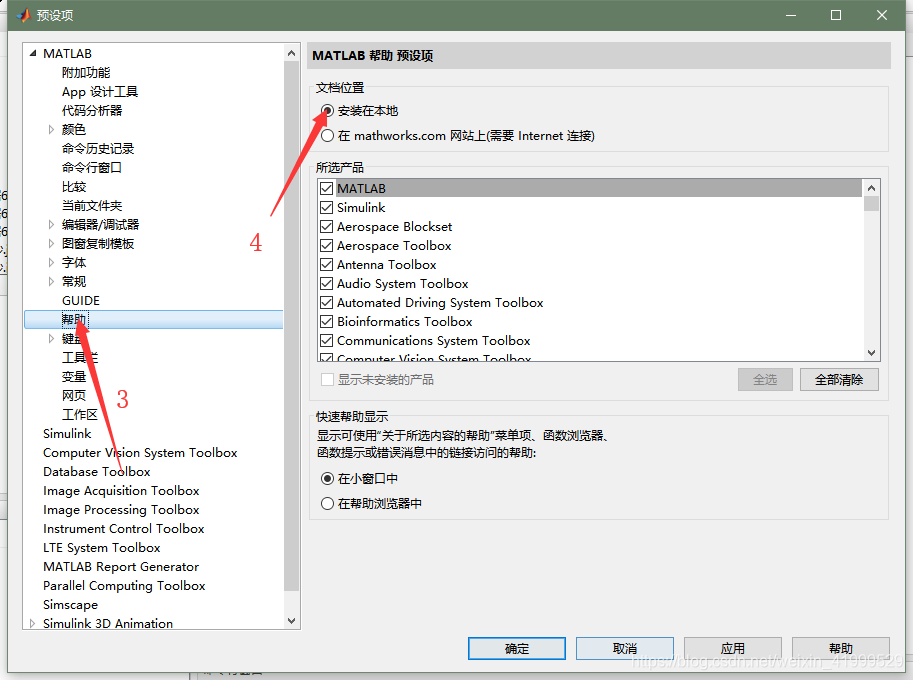Choose 在帮助浏览器中 quick help option
Viewport: 913px width, 680px height.
click(x=327, y=504)
